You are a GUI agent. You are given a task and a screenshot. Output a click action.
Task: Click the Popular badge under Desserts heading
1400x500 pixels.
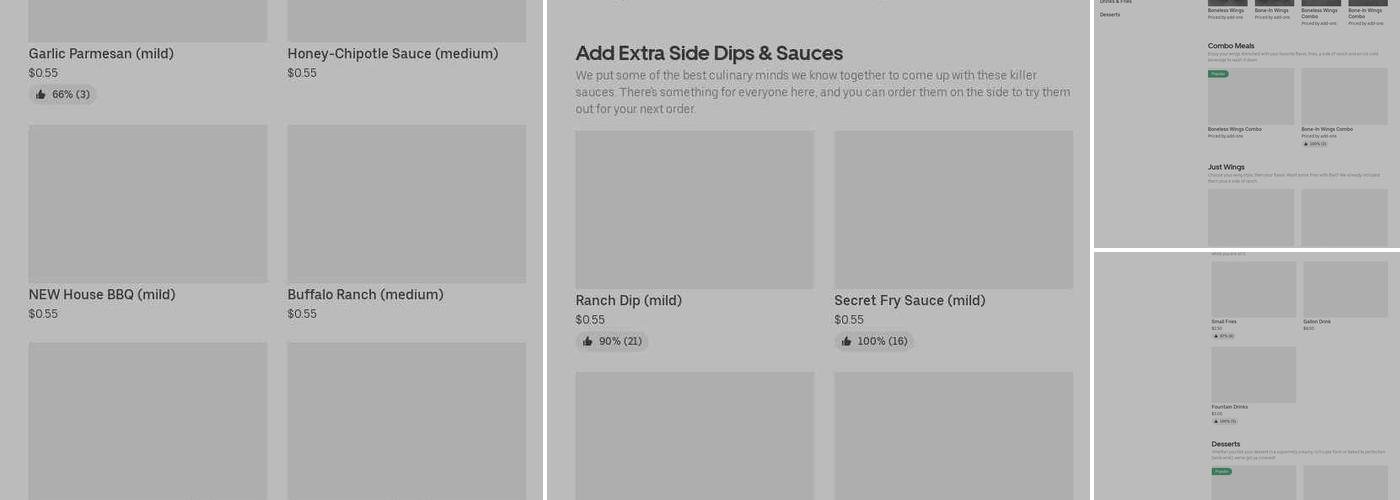tap(1221, 471)
